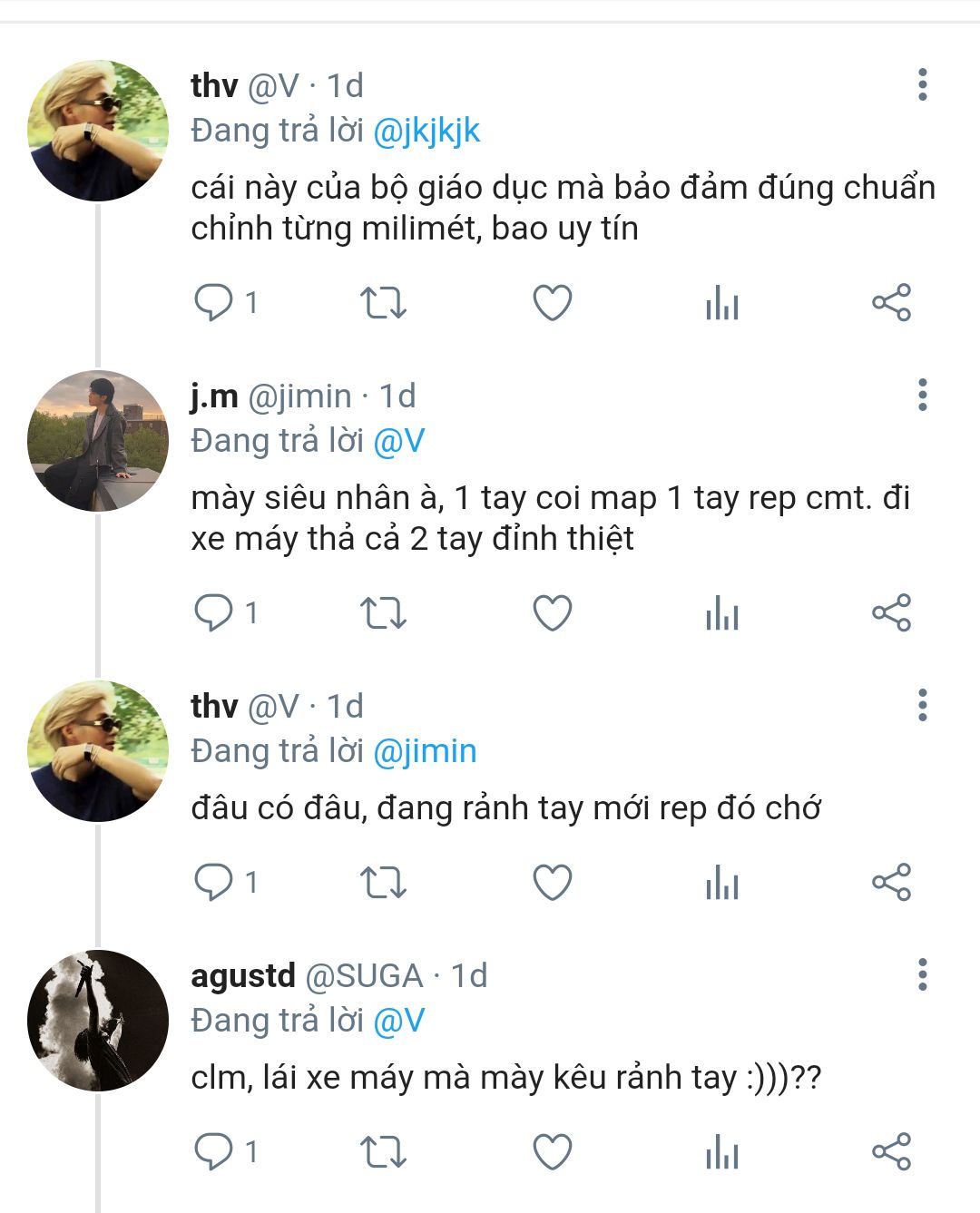Retweet thv's first tweet about bộ giáo dục
This screenshot has height=1213, width=980.
pyautogui.click(x=383, y=303)
